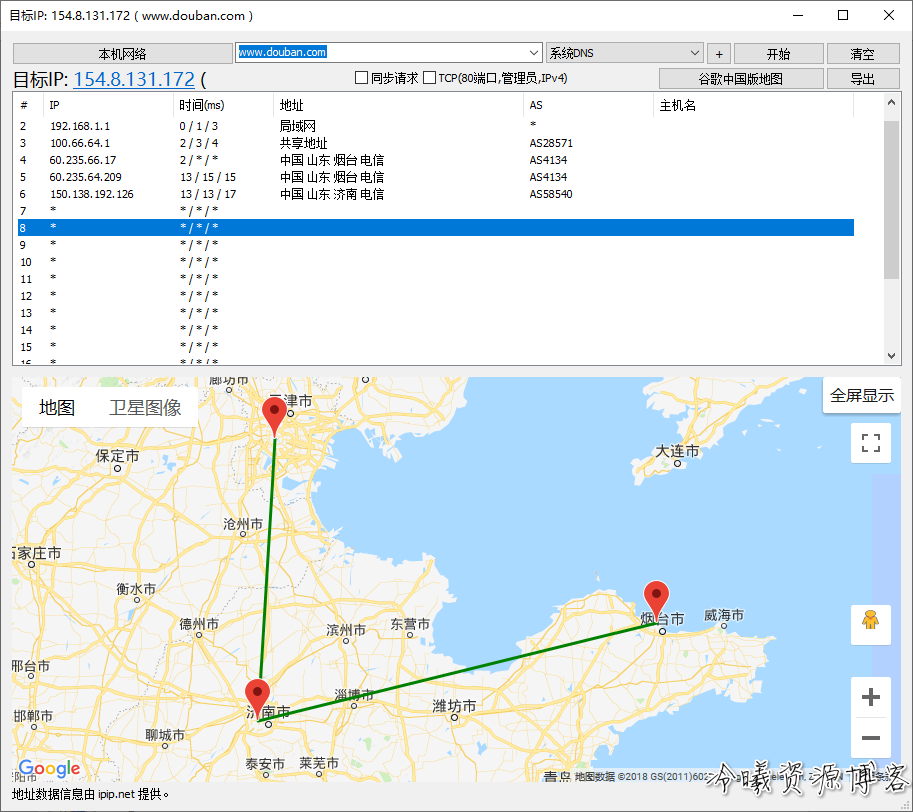Sort by the # column header

[29, 105]
